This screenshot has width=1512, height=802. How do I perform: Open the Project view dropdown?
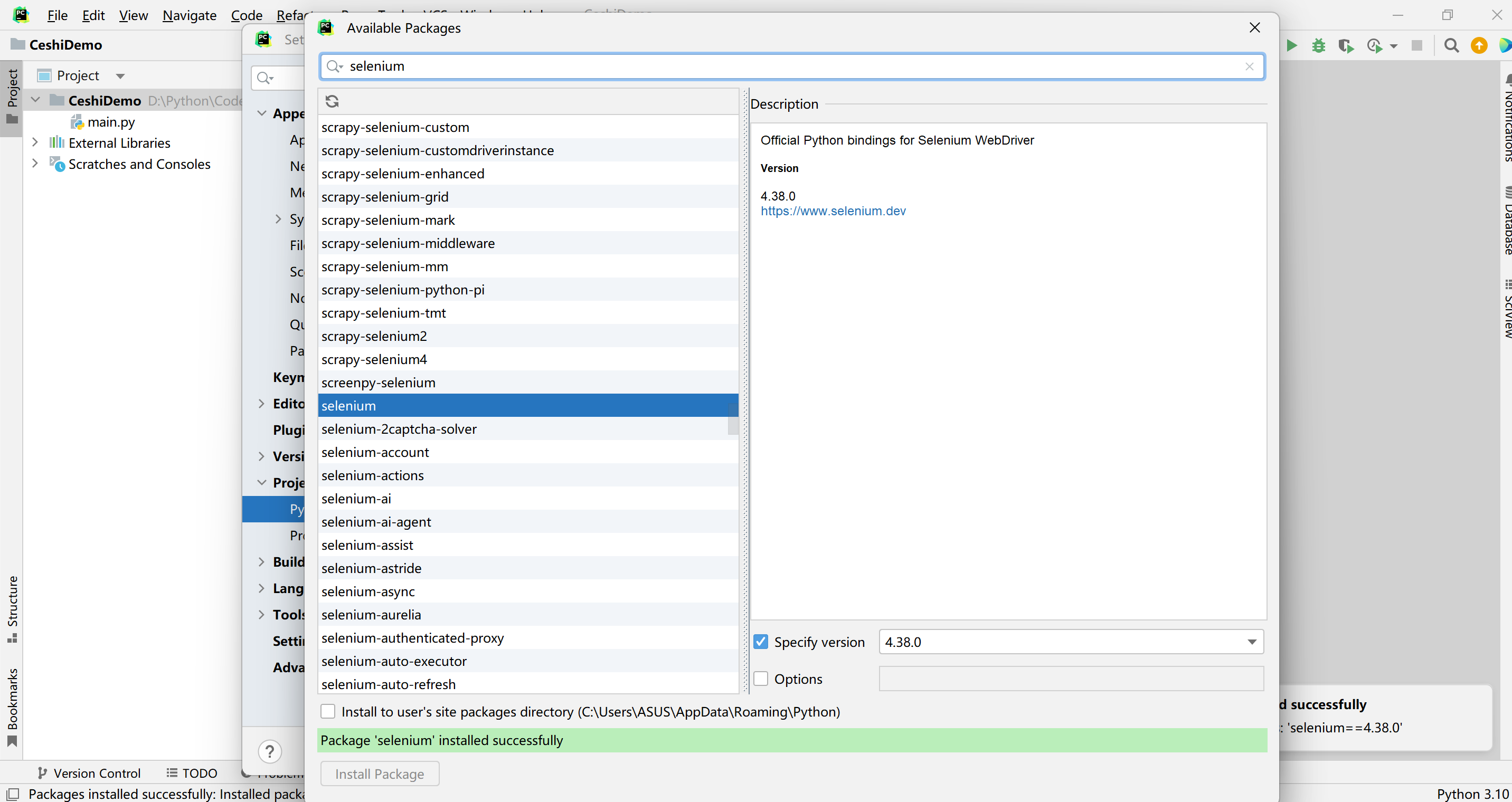pyautogui.click(x=120, y=75)
